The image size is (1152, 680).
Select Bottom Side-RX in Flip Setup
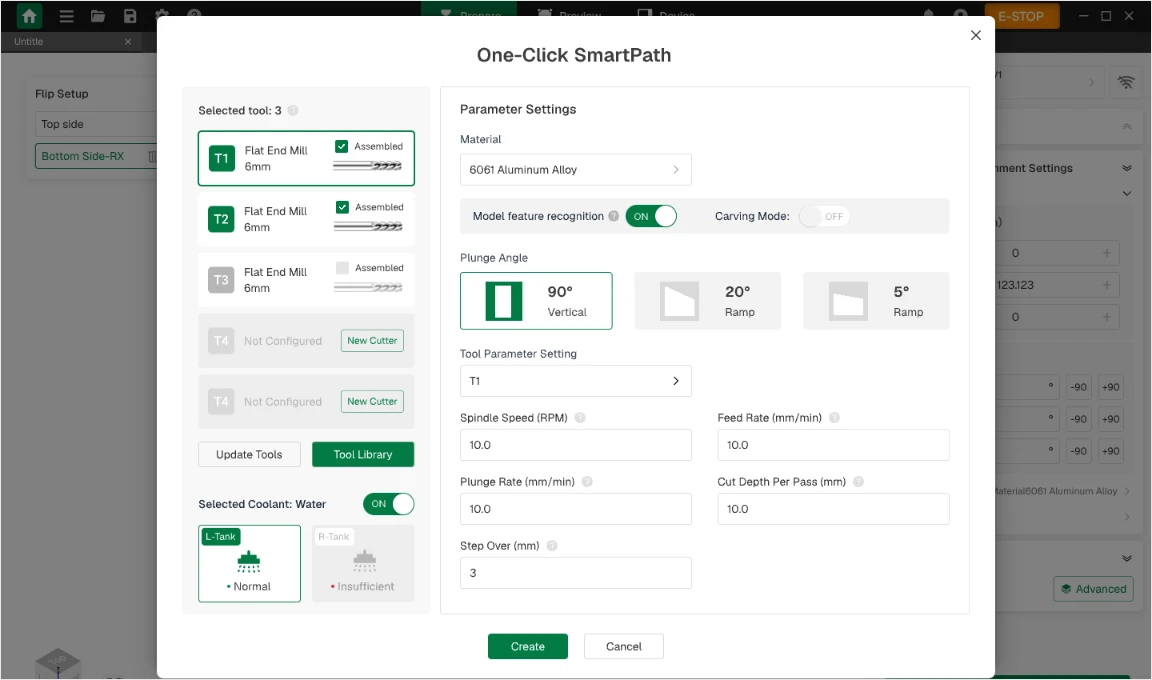click(96, 156)
